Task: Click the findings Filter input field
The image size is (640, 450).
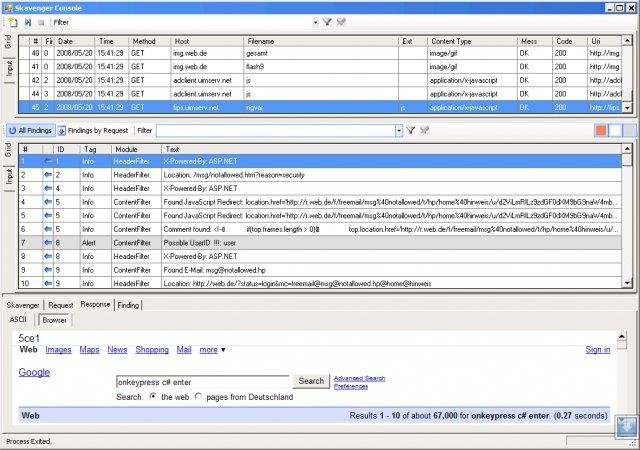Action: coord(276,130)
